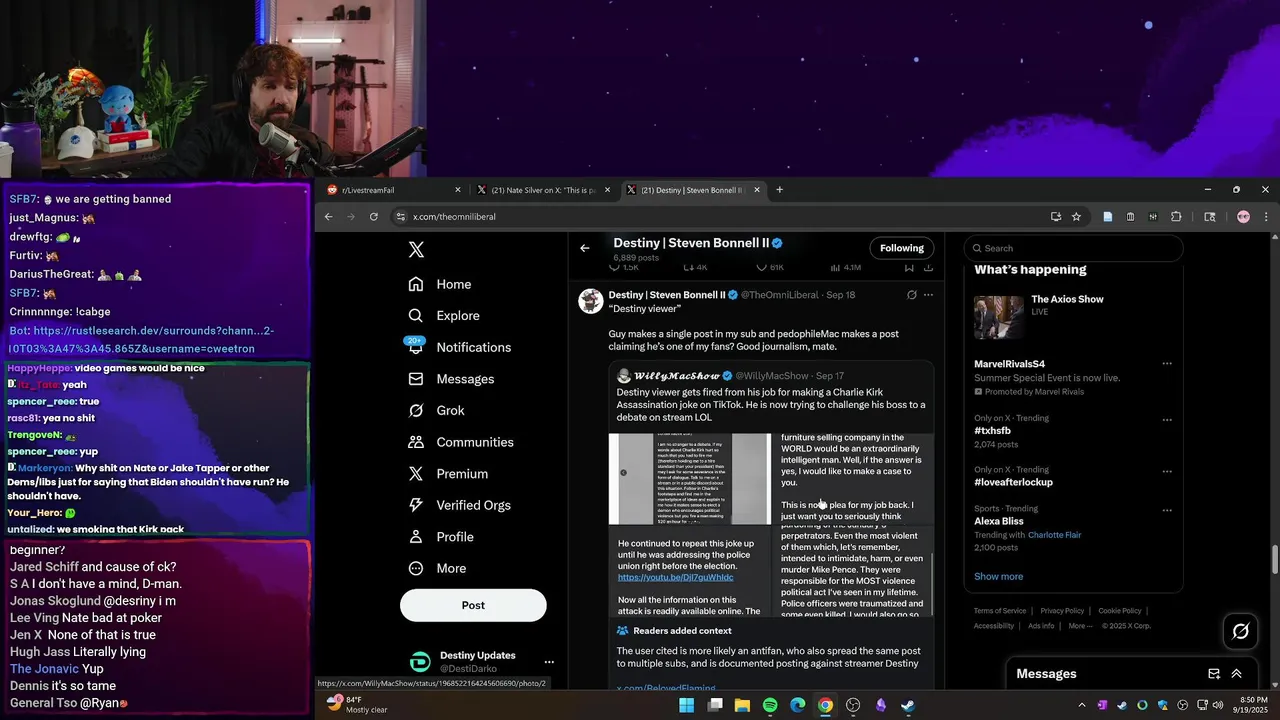The width and height of the screenshot is (1280, 720).
Task: Open Grok in X sidebar
Action: click(436, 410)
